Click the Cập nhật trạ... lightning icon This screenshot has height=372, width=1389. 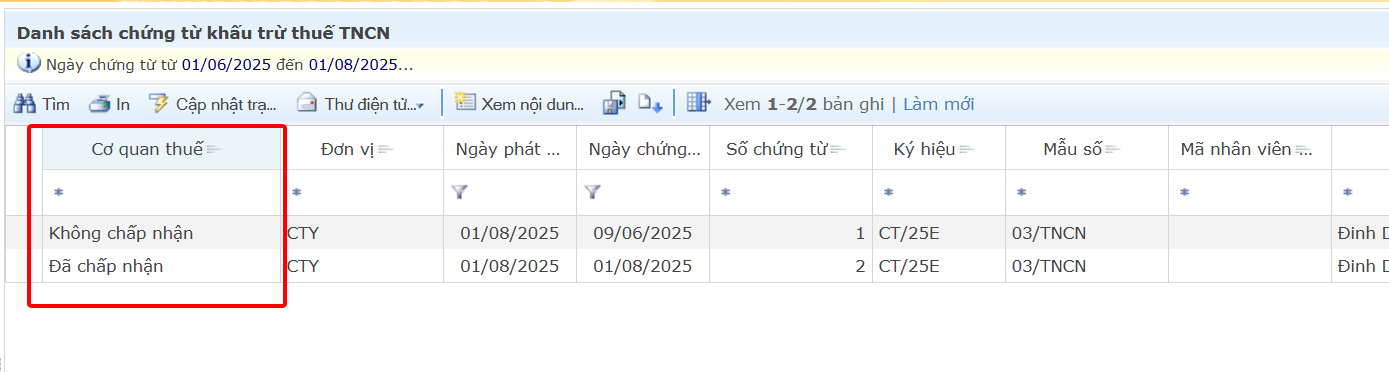point(158,104)
